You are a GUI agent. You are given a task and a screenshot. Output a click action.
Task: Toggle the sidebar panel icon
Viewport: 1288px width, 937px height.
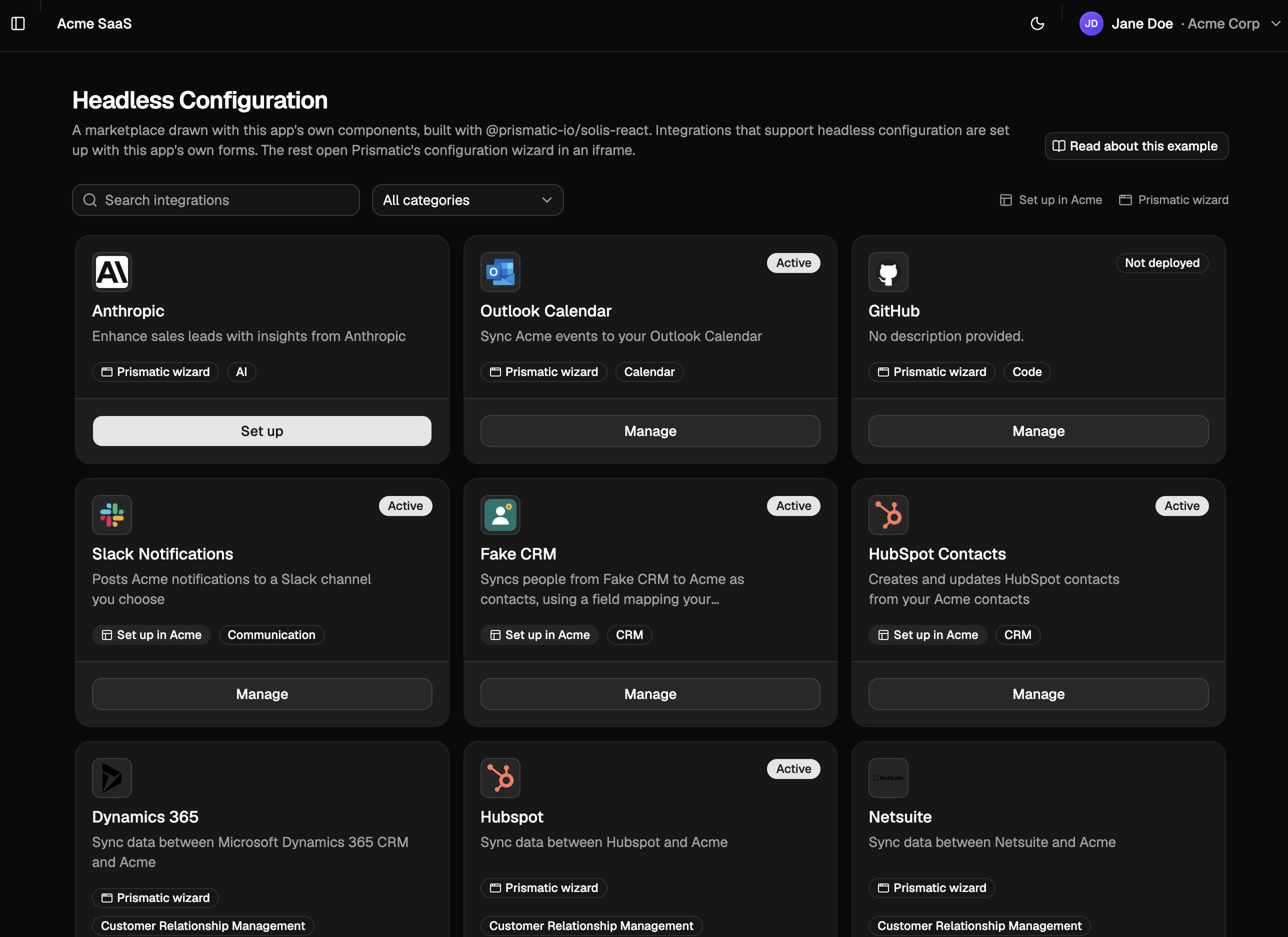(18, 23)
